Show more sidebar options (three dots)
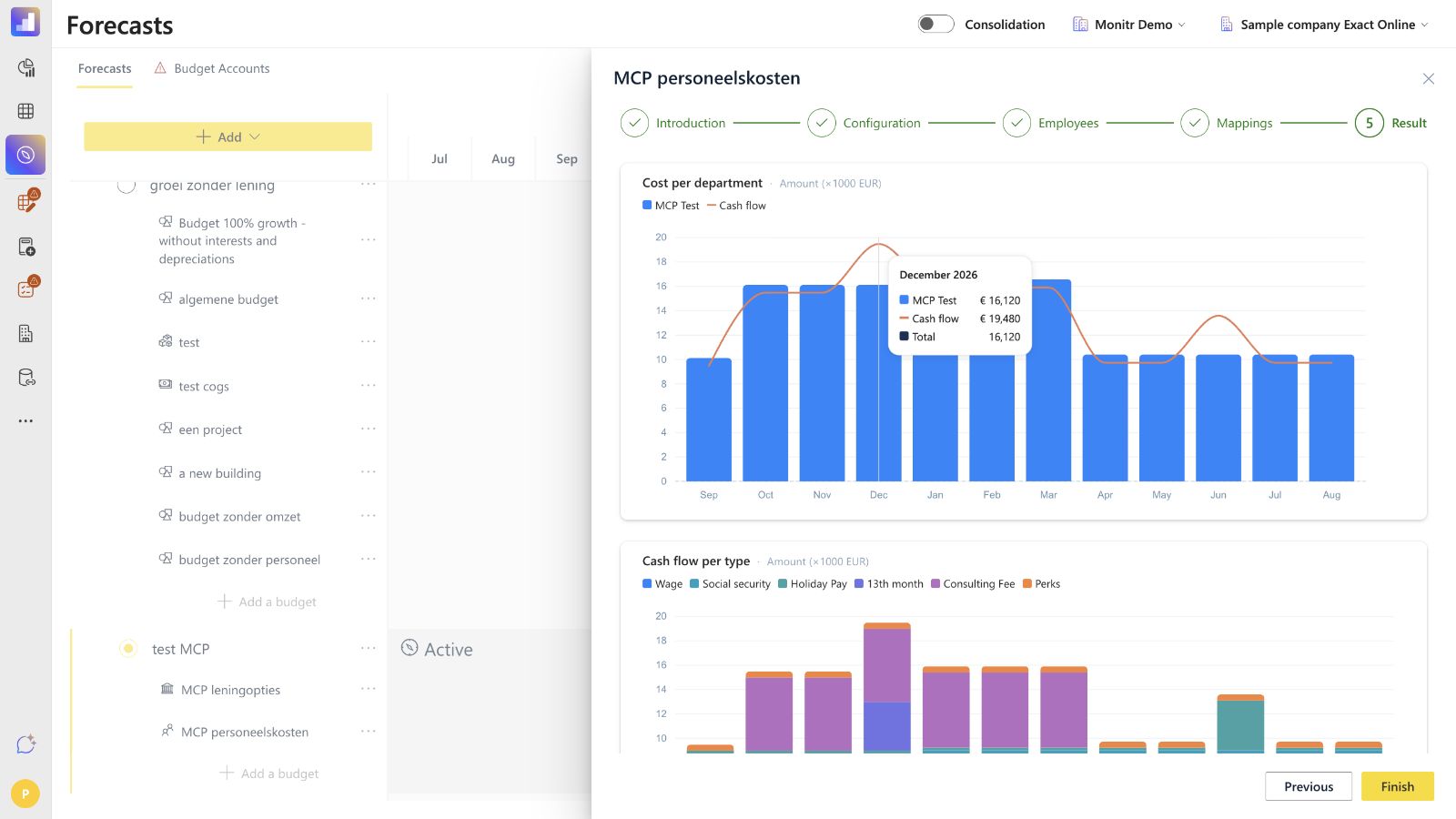The image size is (1456, 819). (25, 420)
